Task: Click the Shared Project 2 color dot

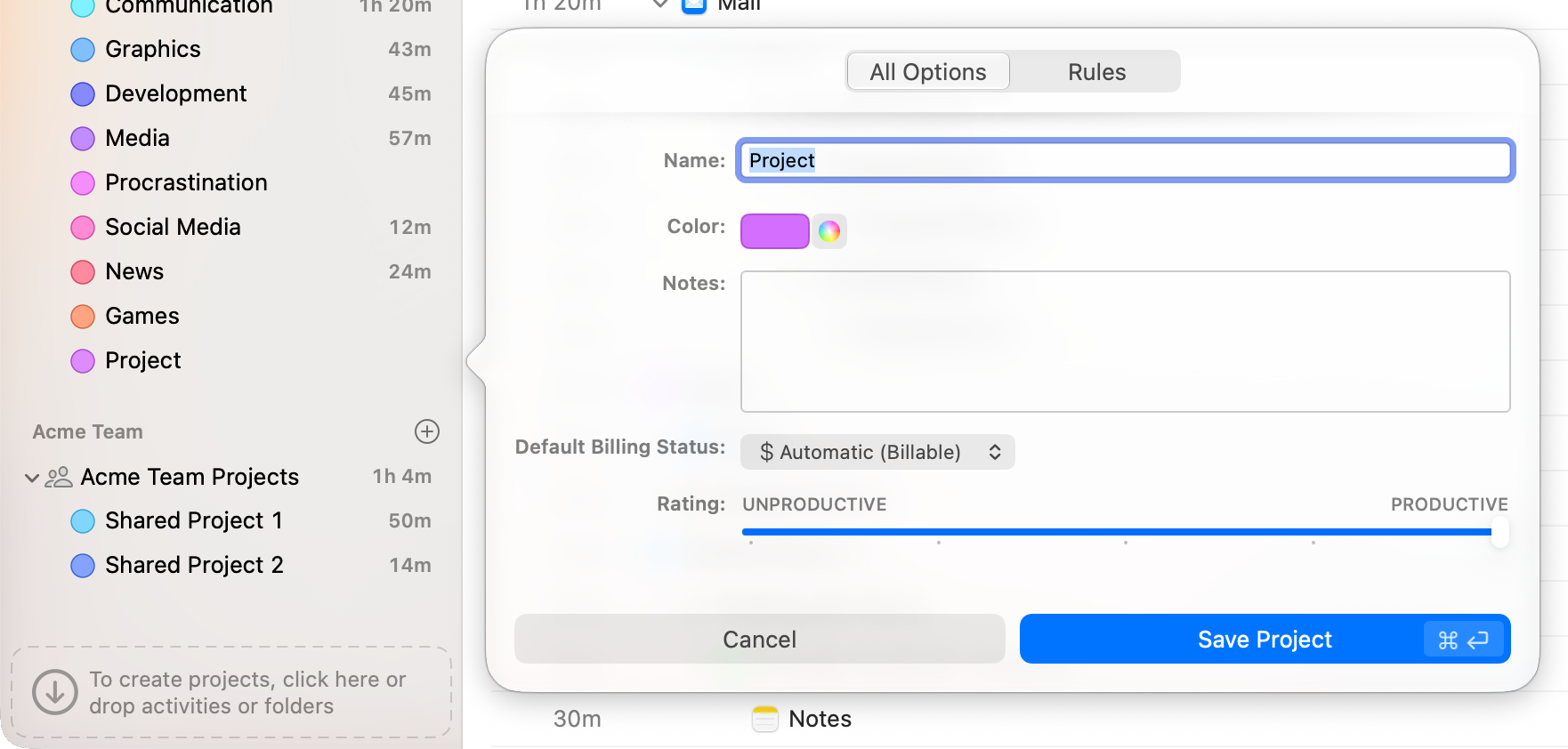Action: coord(83,566)
